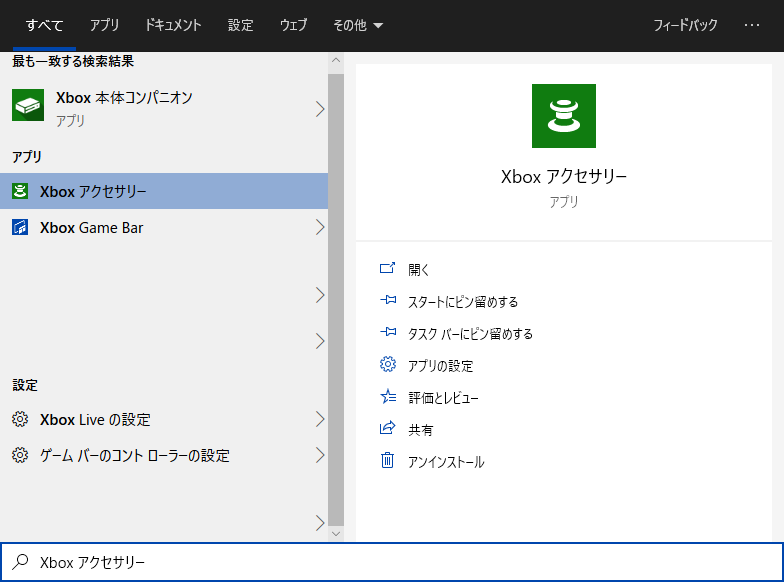Switch to the 設定 tab
This screenshot has height=582, width=784.
240,25
